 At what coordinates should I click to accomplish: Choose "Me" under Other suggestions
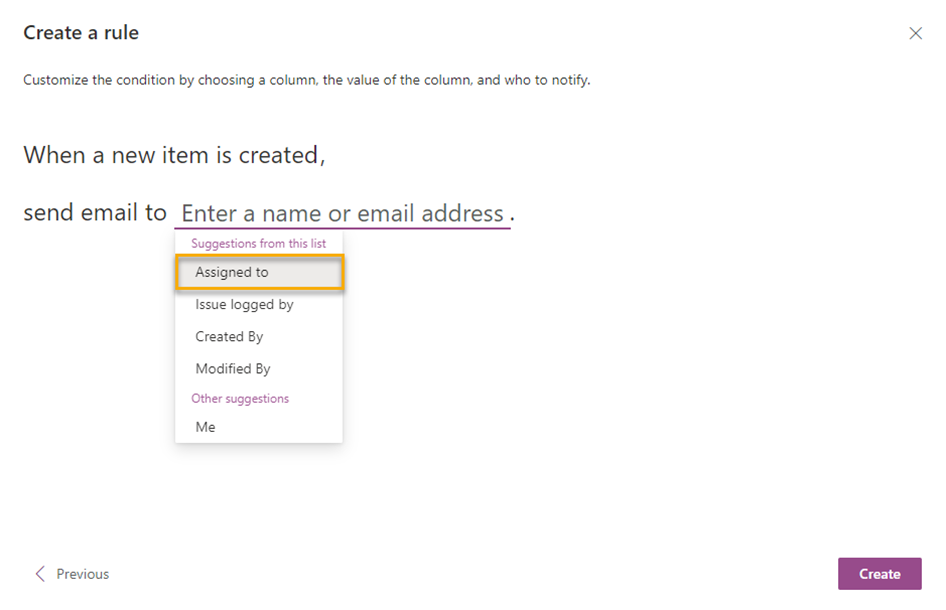point(205,426)
